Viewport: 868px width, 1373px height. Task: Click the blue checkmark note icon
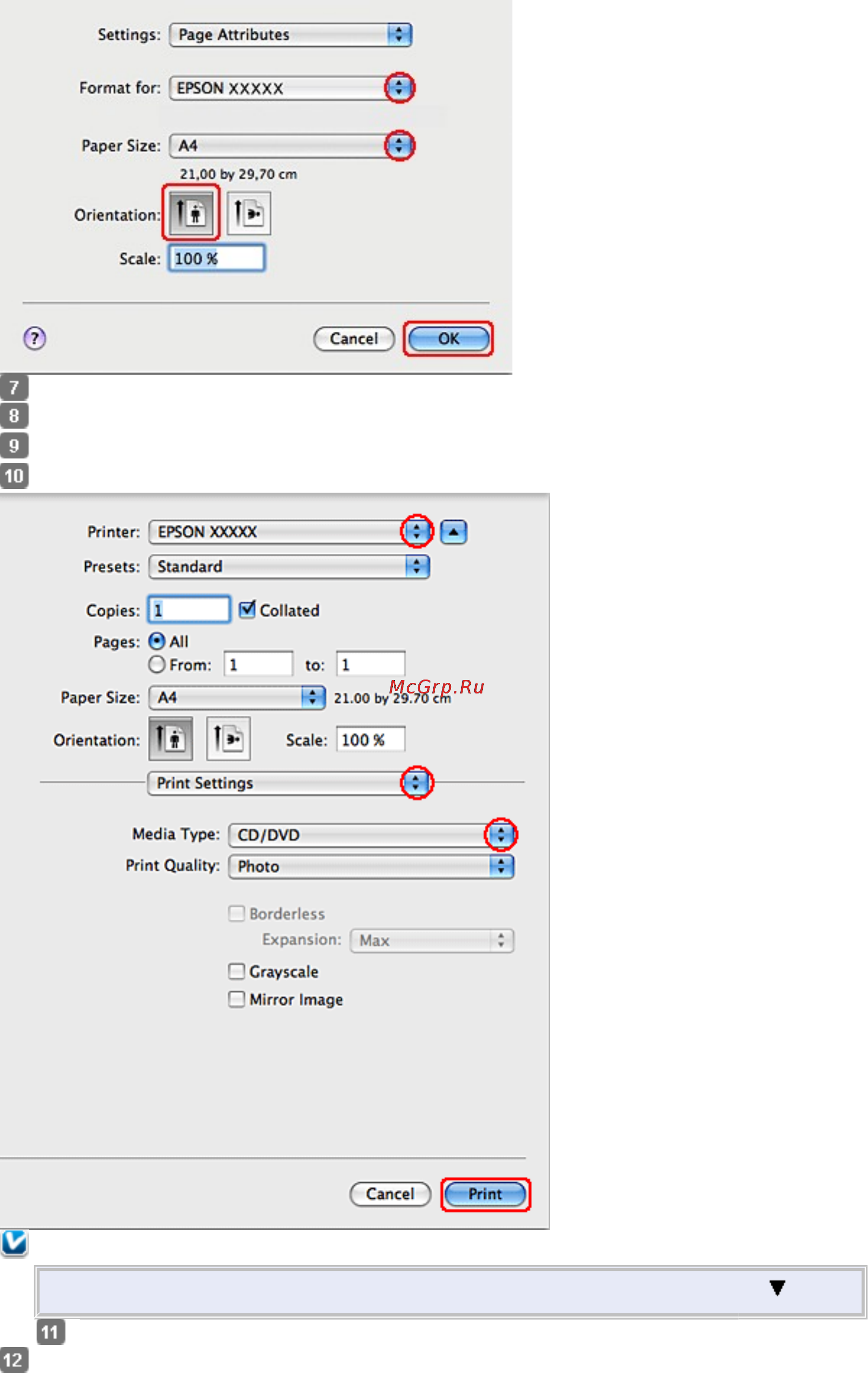point(14,1242)
